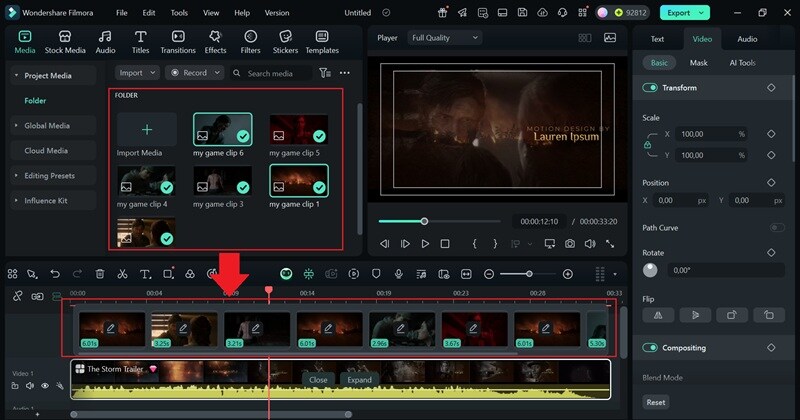Click the voiceover microphone icon

pos(398,274)
